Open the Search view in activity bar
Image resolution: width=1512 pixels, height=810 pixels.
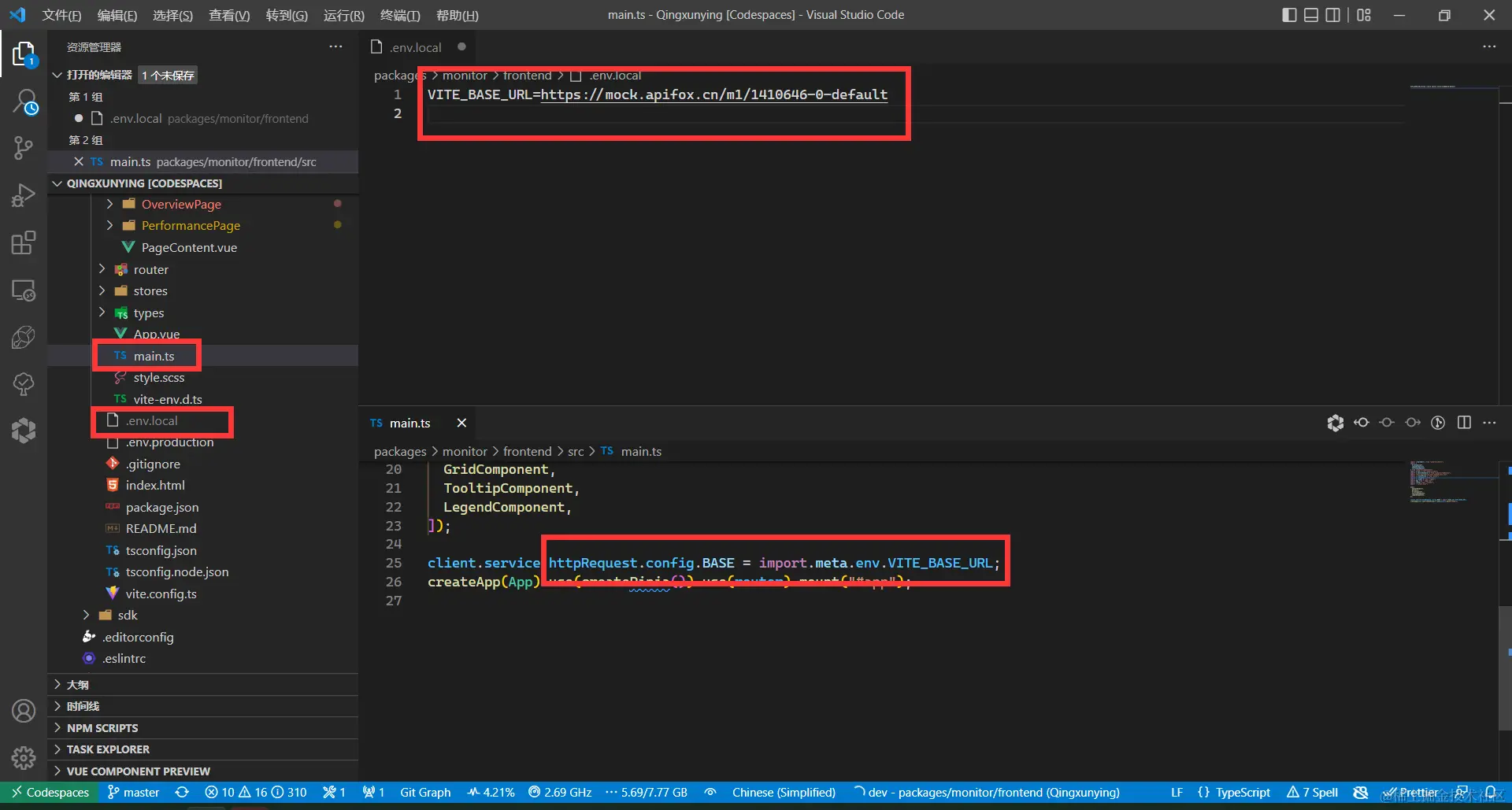coord(24,102)
